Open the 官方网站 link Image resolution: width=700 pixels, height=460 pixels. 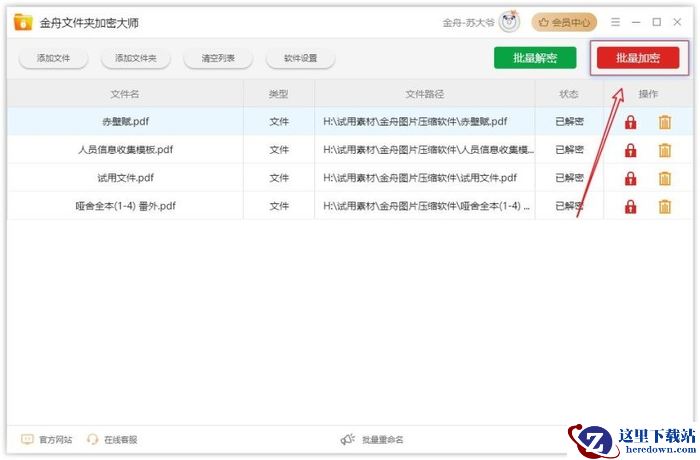[46, 439]
